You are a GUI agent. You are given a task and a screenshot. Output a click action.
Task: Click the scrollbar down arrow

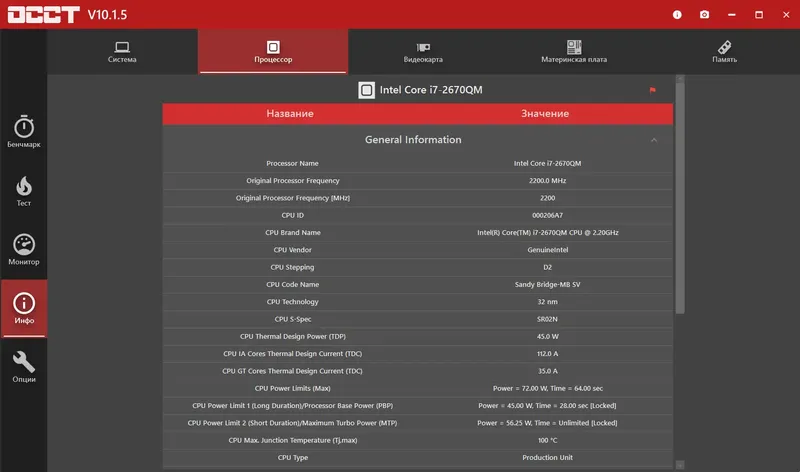pos(680,465)
